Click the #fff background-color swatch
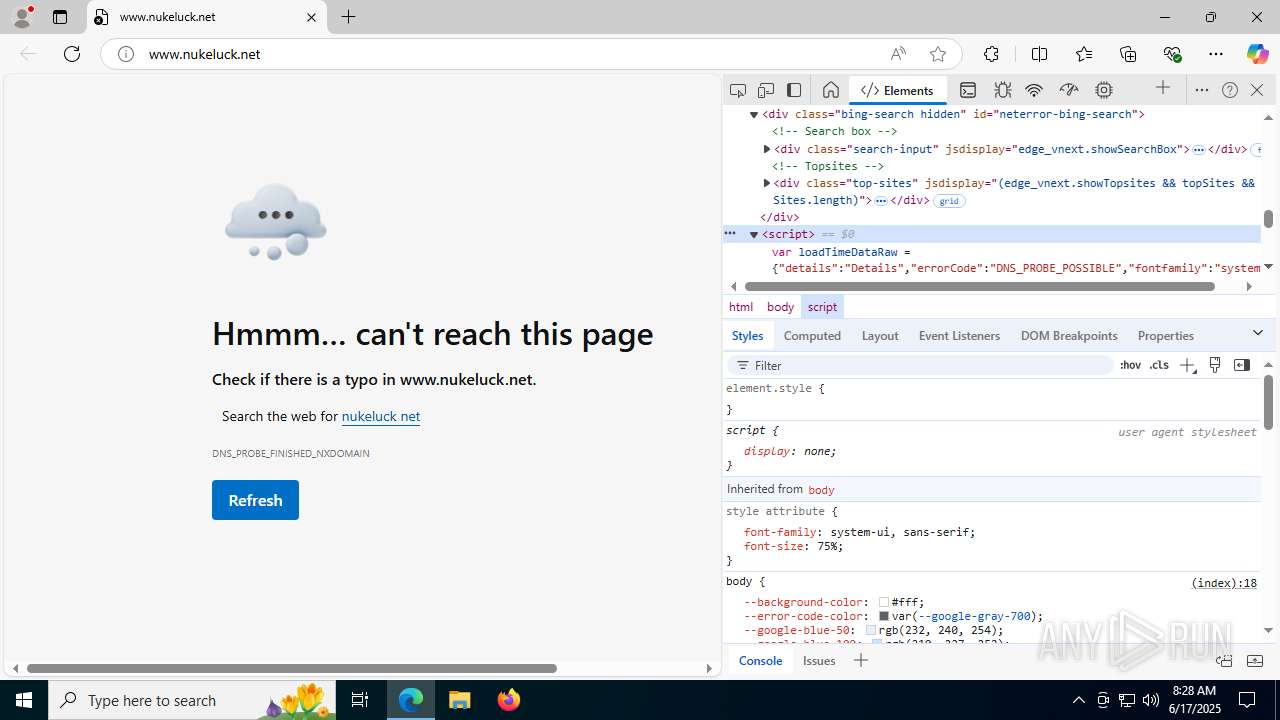 point(884,603)
